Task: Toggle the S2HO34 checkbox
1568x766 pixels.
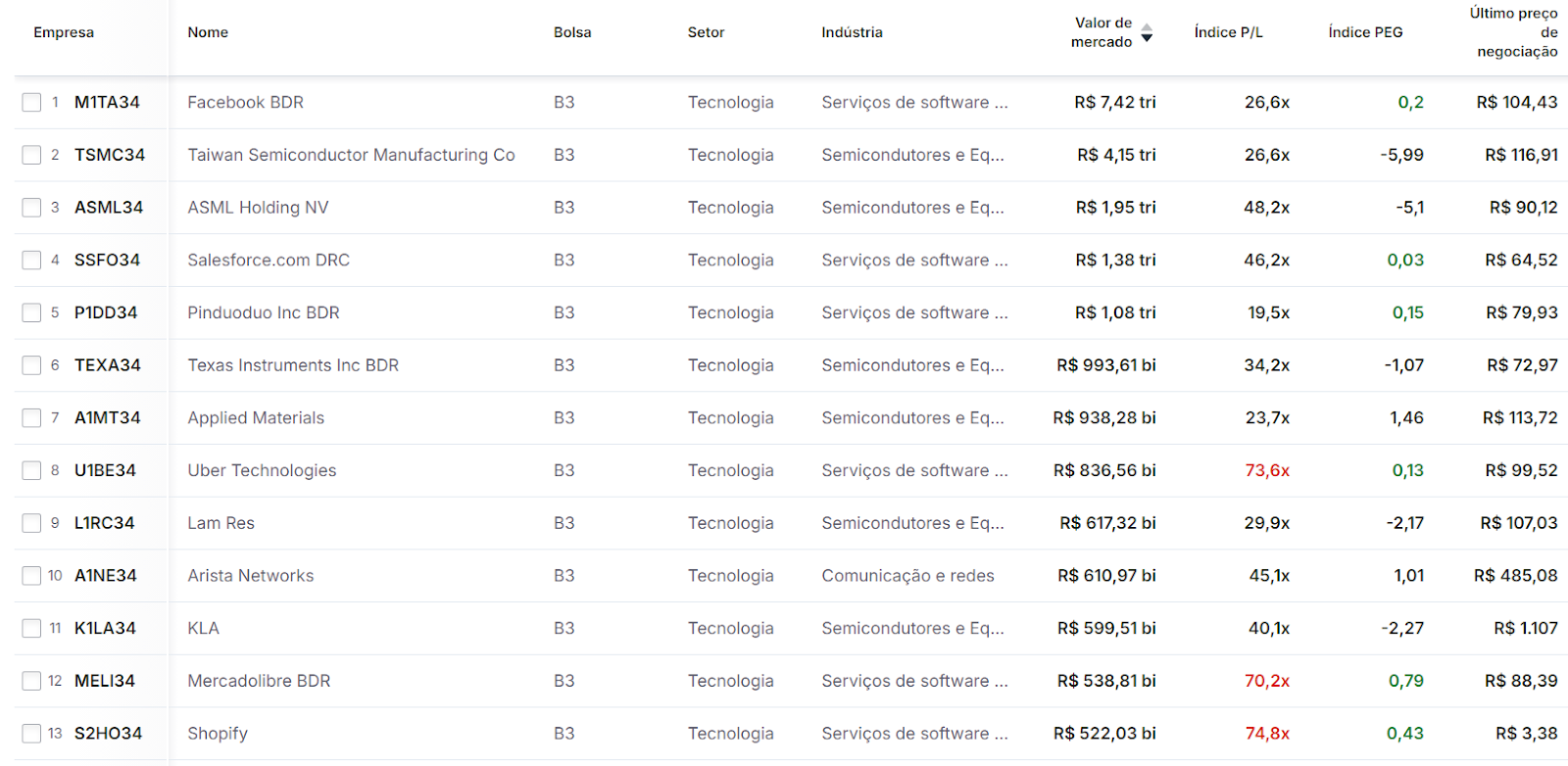Action: tap(32, 733)
